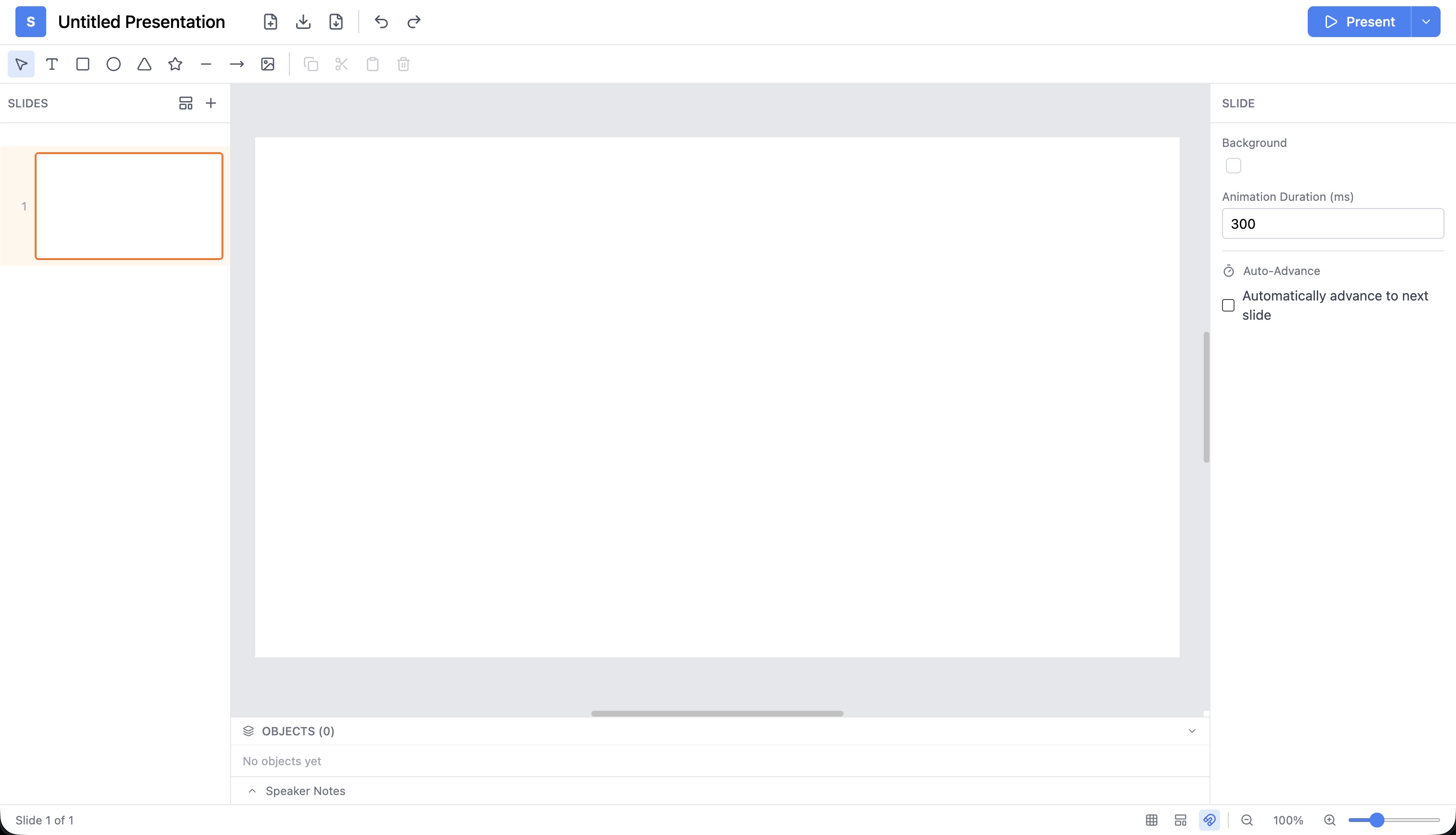Click the Auto-Advance section label
Image resolution: width=1456 pixels, height=835 pixels.
pos(1281,271)
